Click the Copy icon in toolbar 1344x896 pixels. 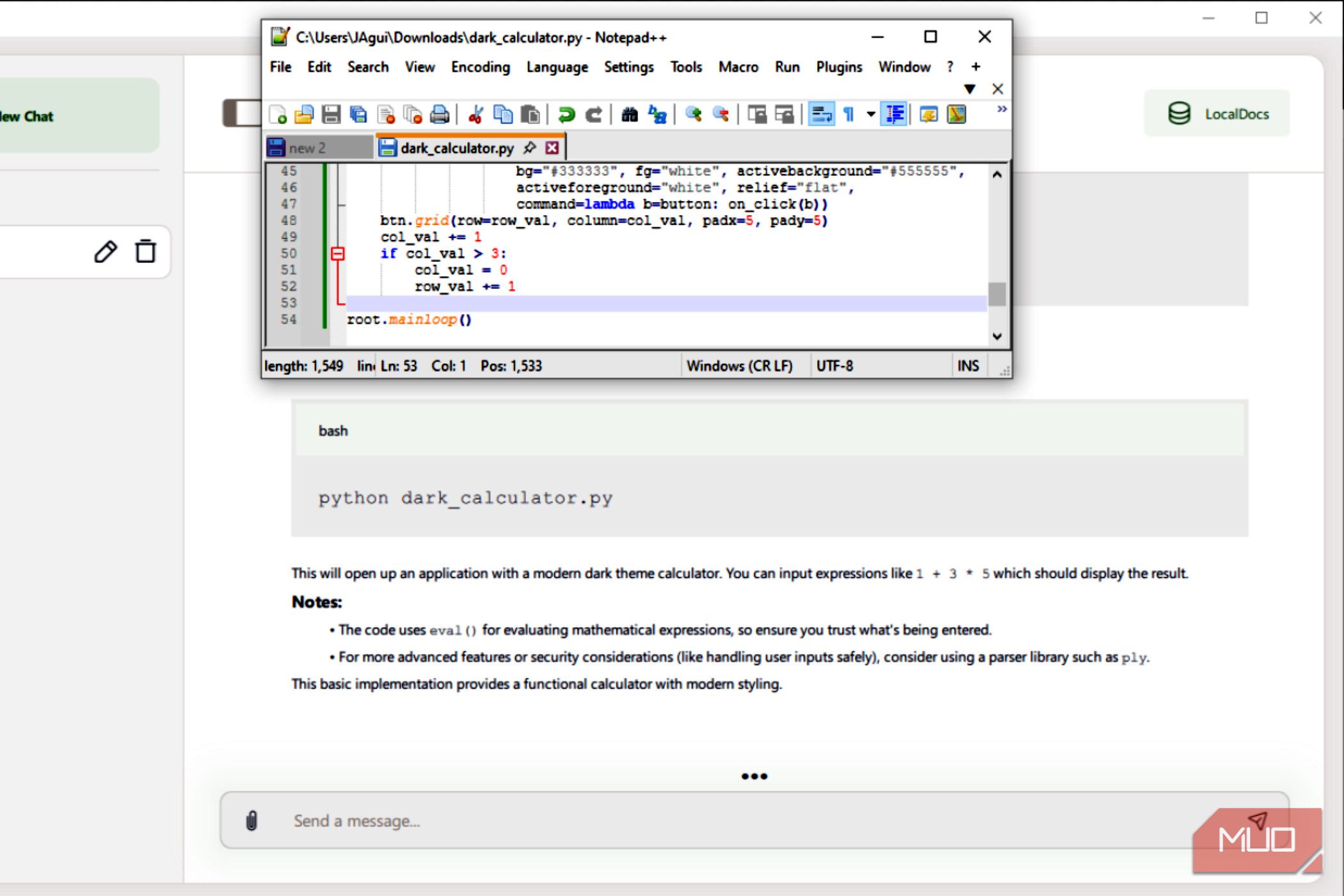coord(503,115)
